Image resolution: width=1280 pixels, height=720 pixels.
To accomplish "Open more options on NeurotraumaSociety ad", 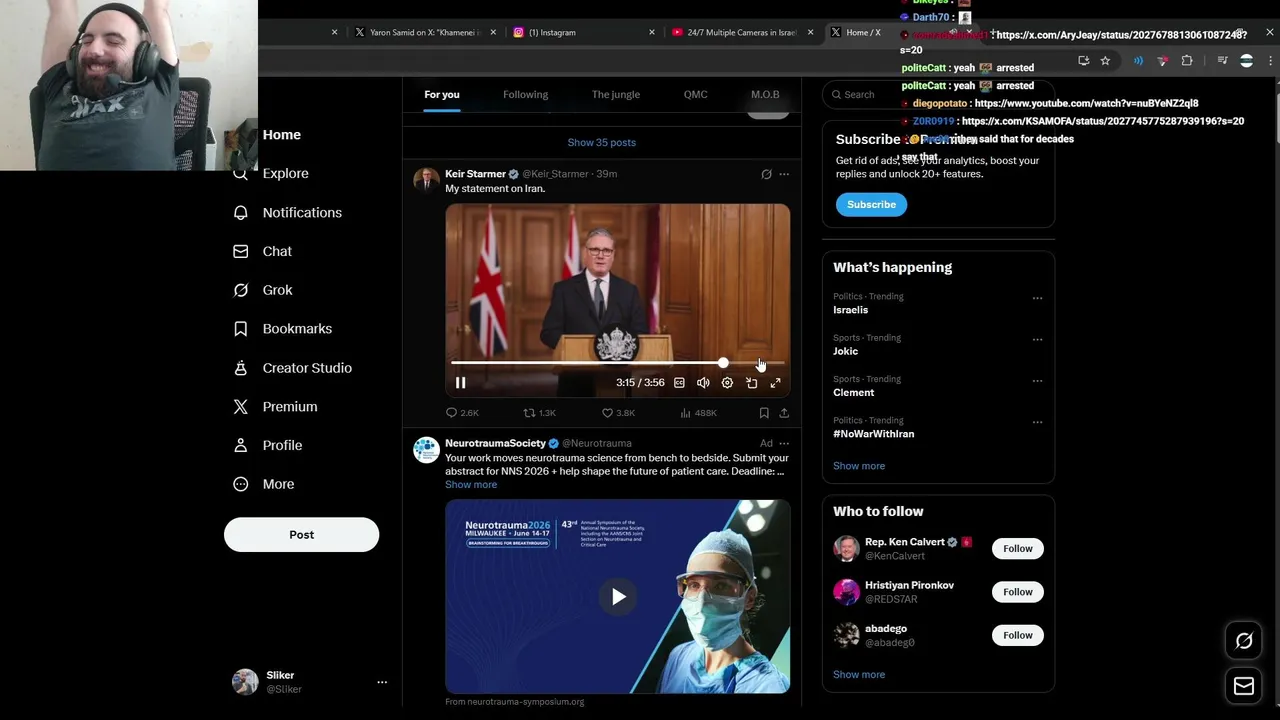I will [x=784, y=443].
